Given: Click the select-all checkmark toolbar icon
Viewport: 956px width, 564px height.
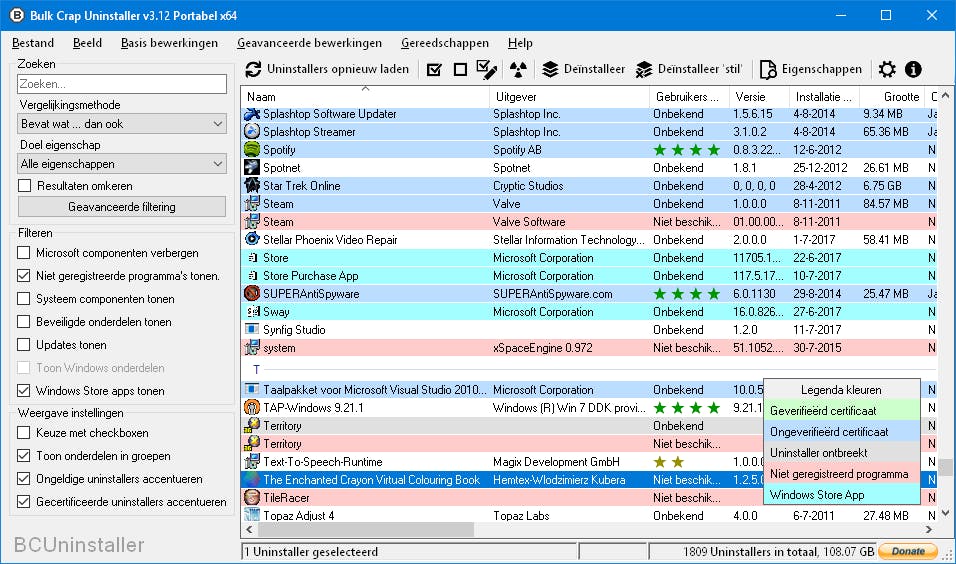Looking at the screenshot, I should point(434,70).
